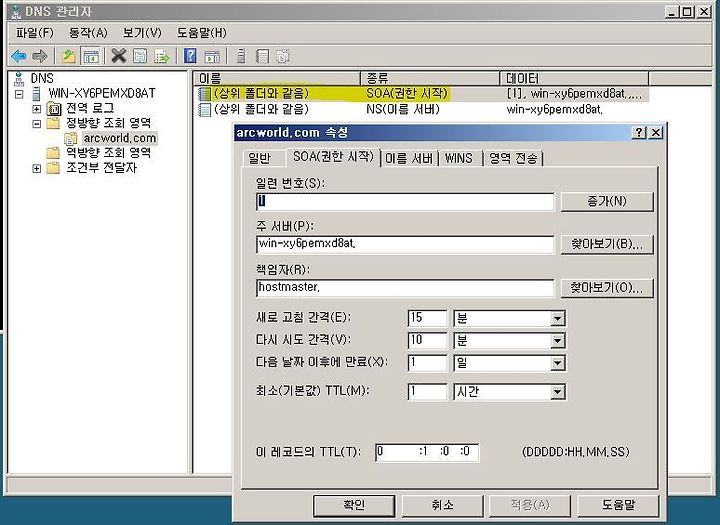Click the last grayed toolbar document icon
720x525 pixels.
(283, 56)
